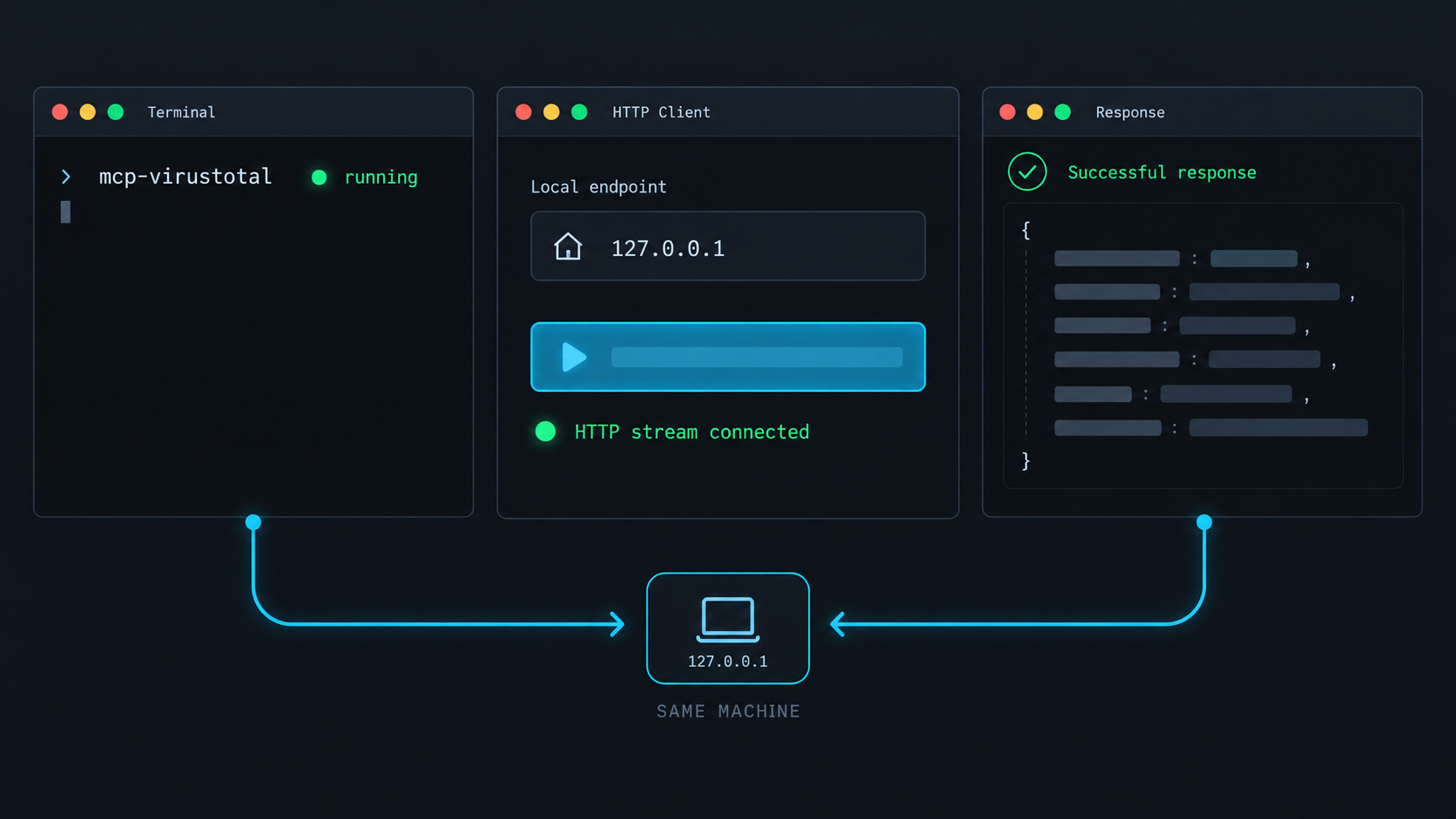
Task: Click the SAME MACHINE caption
Action: coord(728,711)
